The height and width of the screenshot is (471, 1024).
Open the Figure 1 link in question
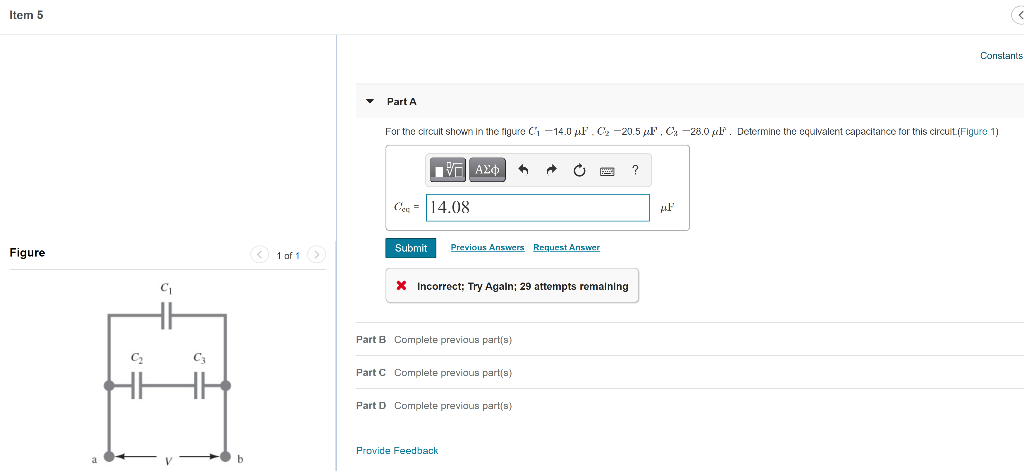click(977, 131)
